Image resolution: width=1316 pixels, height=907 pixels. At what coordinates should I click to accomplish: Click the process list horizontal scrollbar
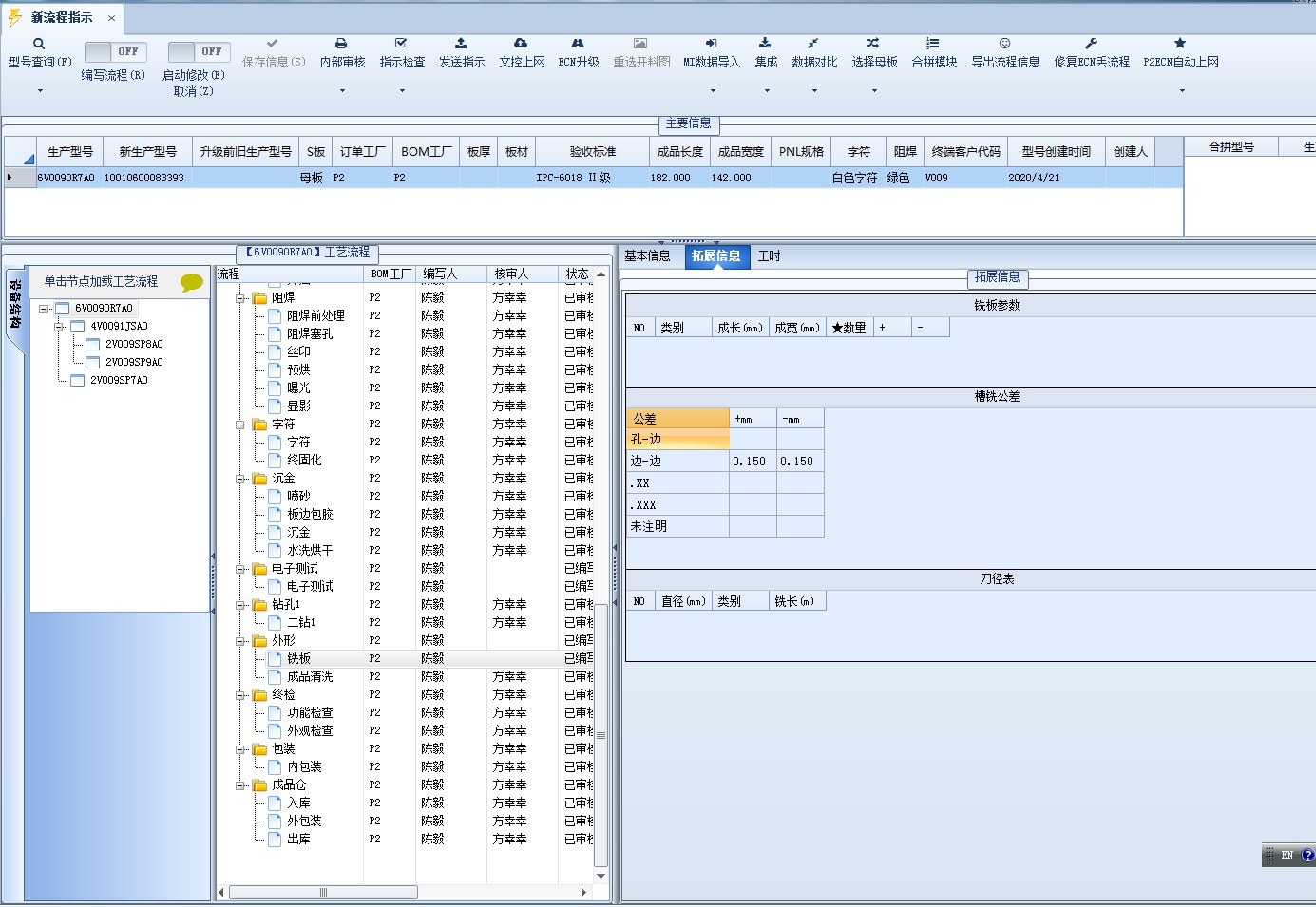coord(323,893)
